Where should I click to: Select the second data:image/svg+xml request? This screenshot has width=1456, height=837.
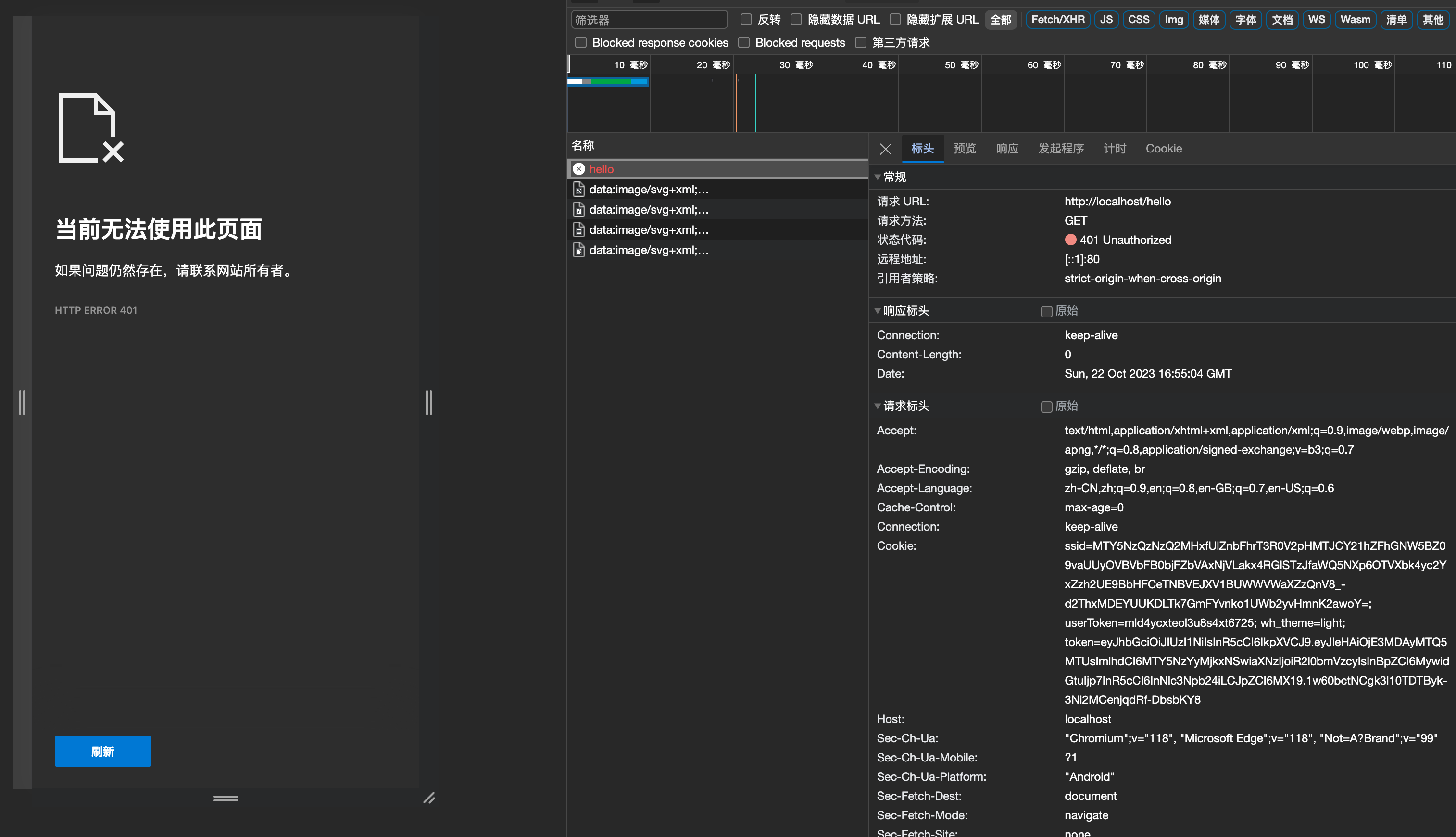pyautogui.click(x=717, y=209)
